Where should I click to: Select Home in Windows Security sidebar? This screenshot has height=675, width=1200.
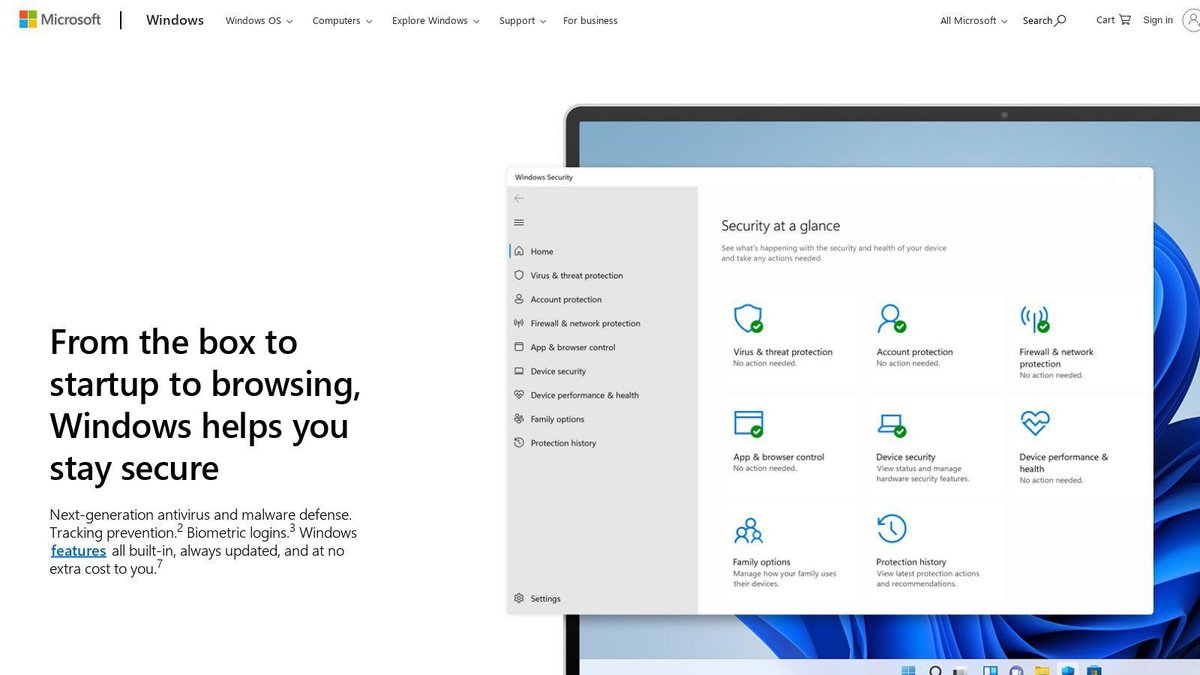click(x=534, y=252)
